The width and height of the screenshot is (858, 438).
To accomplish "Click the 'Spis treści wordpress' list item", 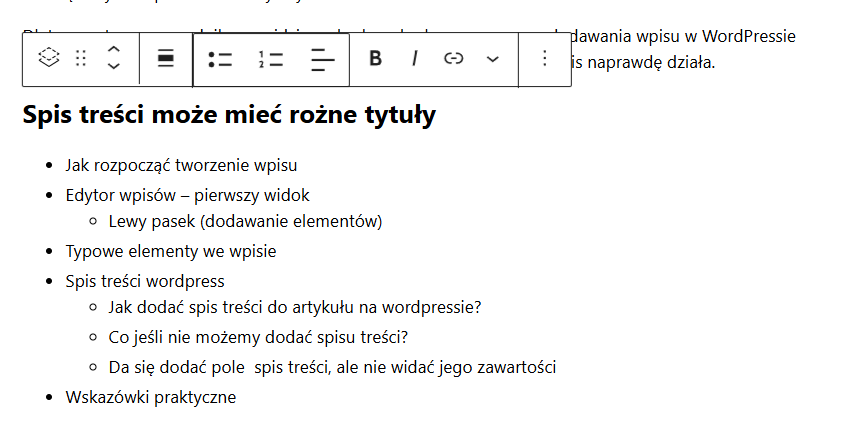I will coord(145,281).
